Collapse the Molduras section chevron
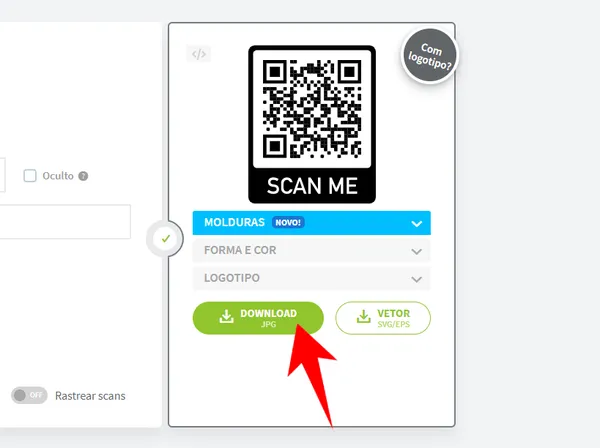 (417, 223)
